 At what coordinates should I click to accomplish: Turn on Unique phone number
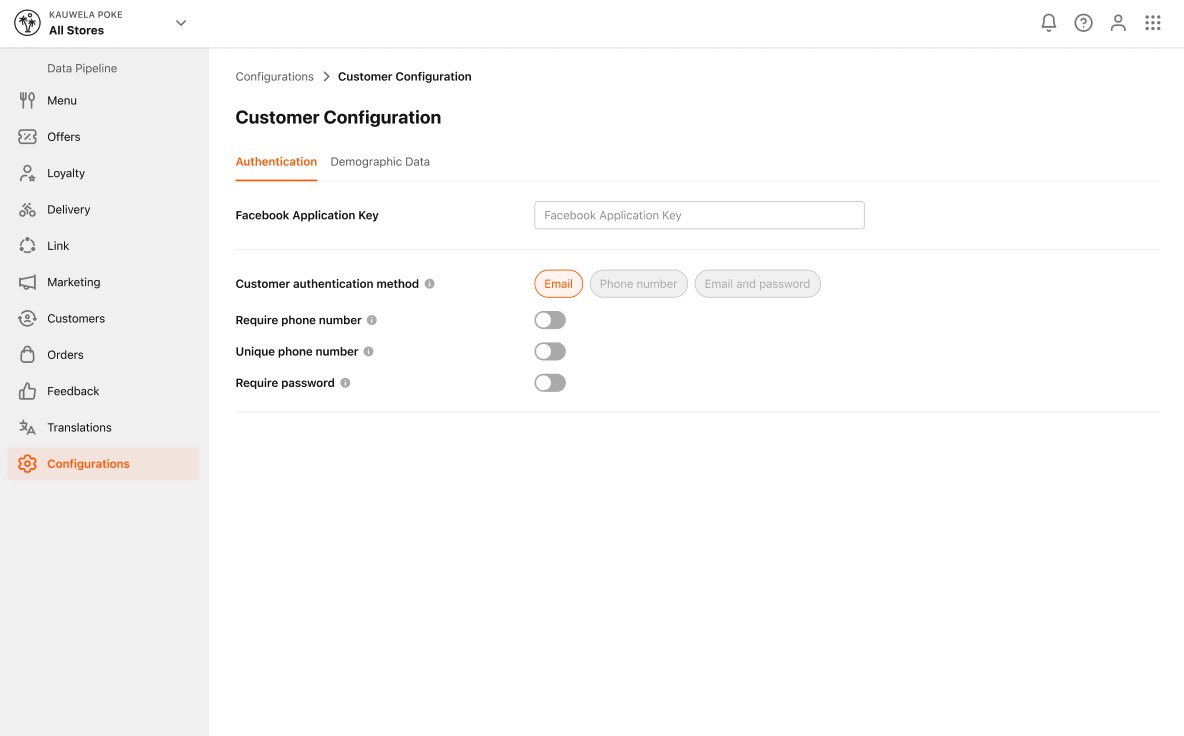click(x=549, y=351)
